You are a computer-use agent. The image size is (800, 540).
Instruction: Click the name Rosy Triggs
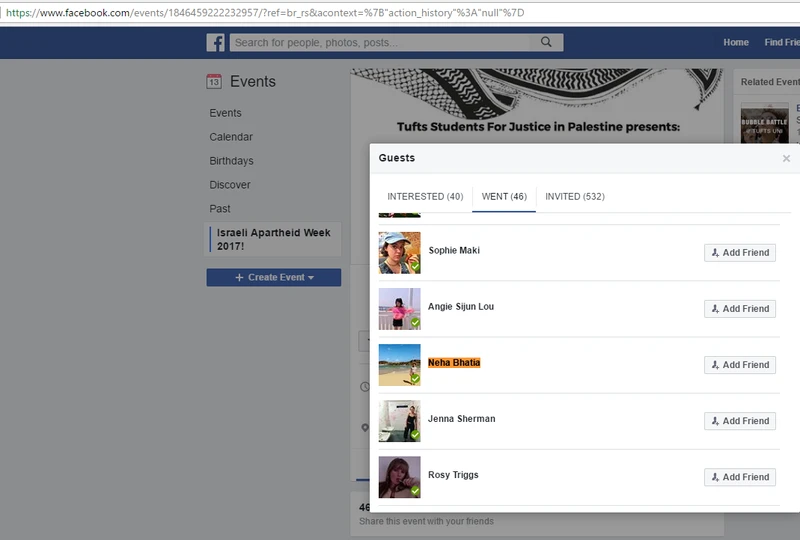coord(453,475)
